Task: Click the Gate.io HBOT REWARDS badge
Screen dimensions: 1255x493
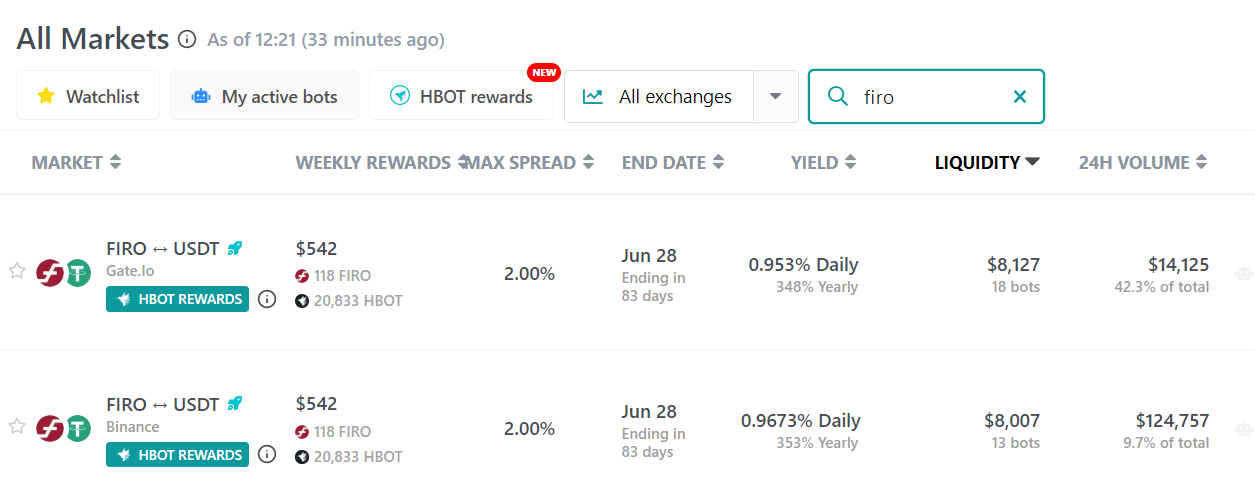Action: pyautogui.click(x=177, y=299)
